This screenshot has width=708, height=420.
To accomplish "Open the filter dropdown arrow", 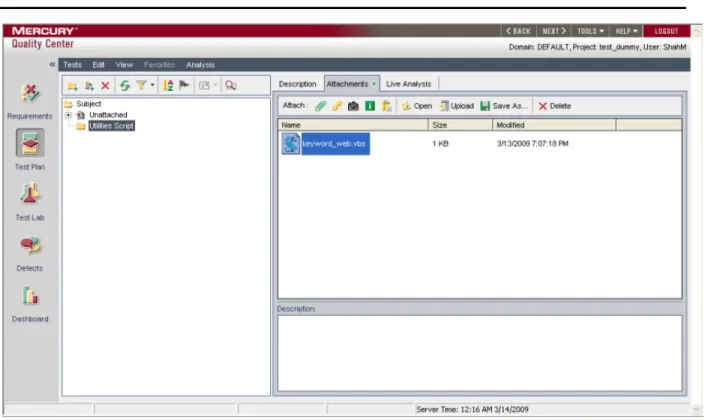I will click(152, 85).
